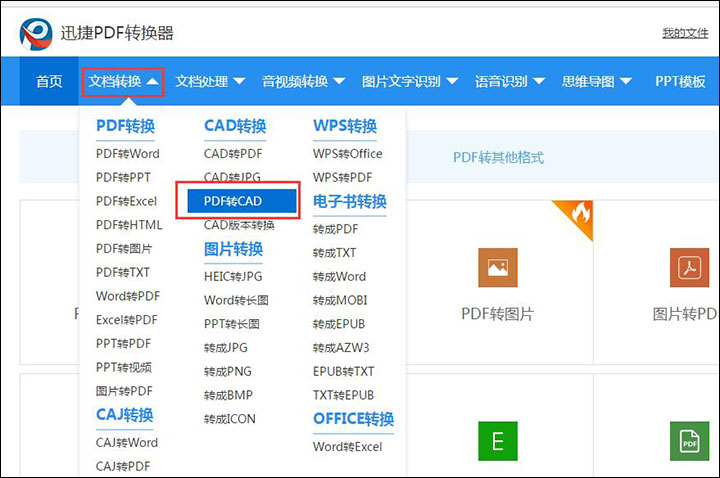
Task: Choose 转成BMP option
Action: pos(228,395)
